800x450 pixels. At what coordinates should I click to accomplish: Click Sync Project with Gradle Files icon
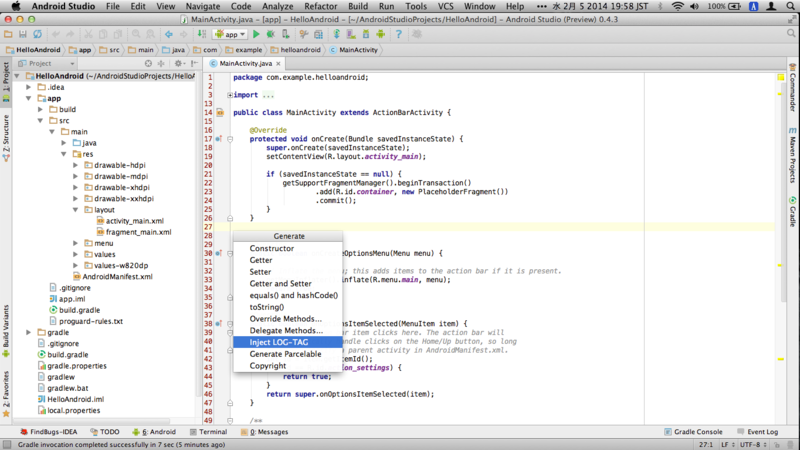pos(337,34)
